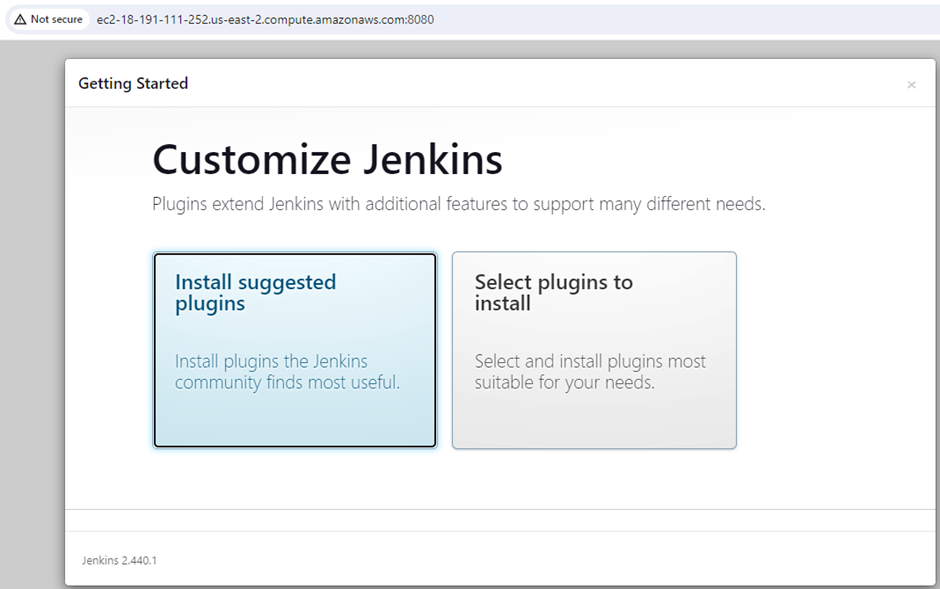Screen dimensions: 940x589
Task: Click the "Select plugins to install" bold title text
Action: pos(553,293)
